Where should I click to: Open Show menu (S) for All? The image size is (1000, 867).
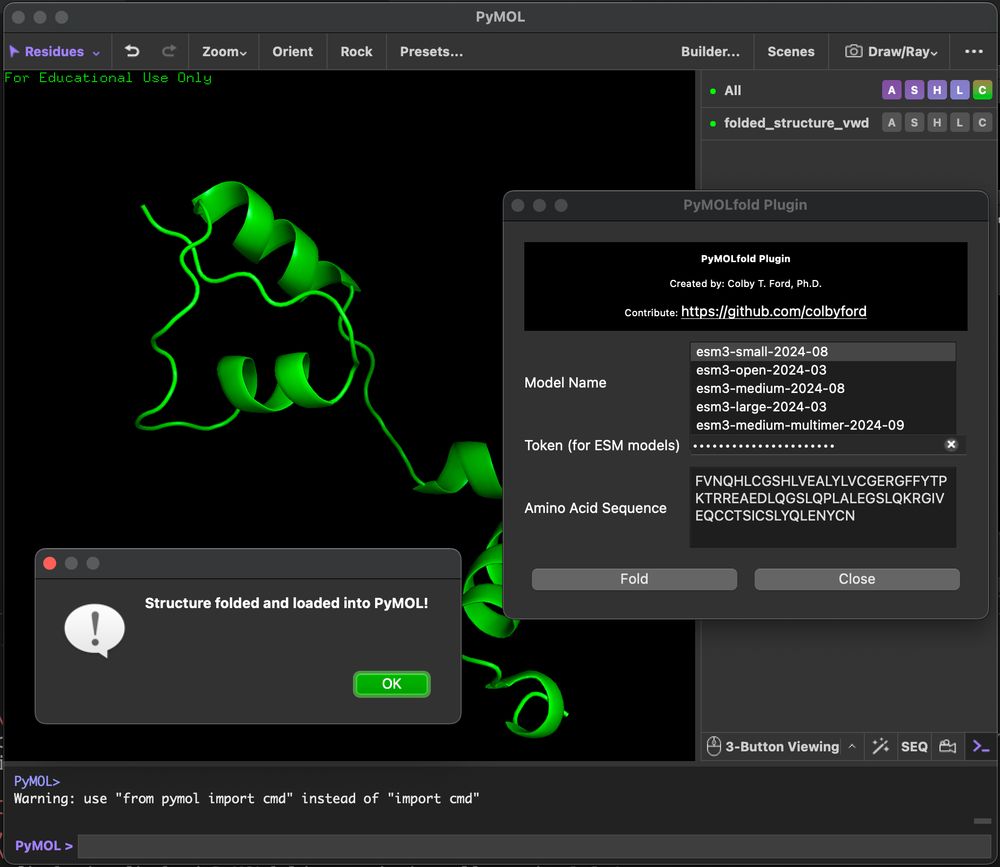[915, 90]
